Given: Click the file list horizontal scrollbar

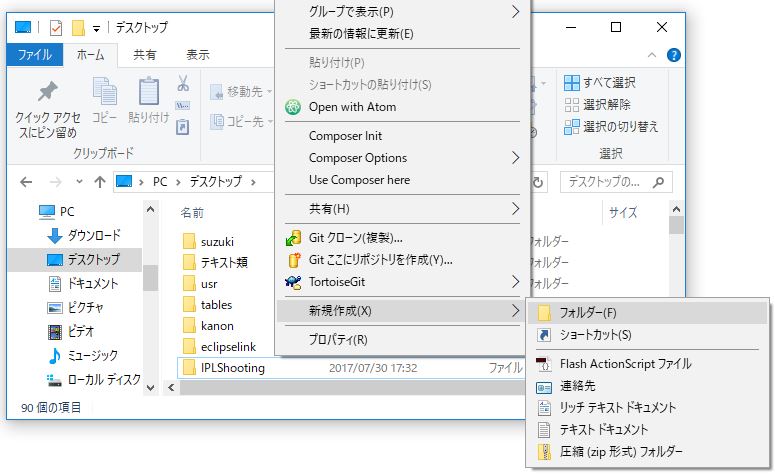Looking at the screenshot, I should [x=352, y=388].
